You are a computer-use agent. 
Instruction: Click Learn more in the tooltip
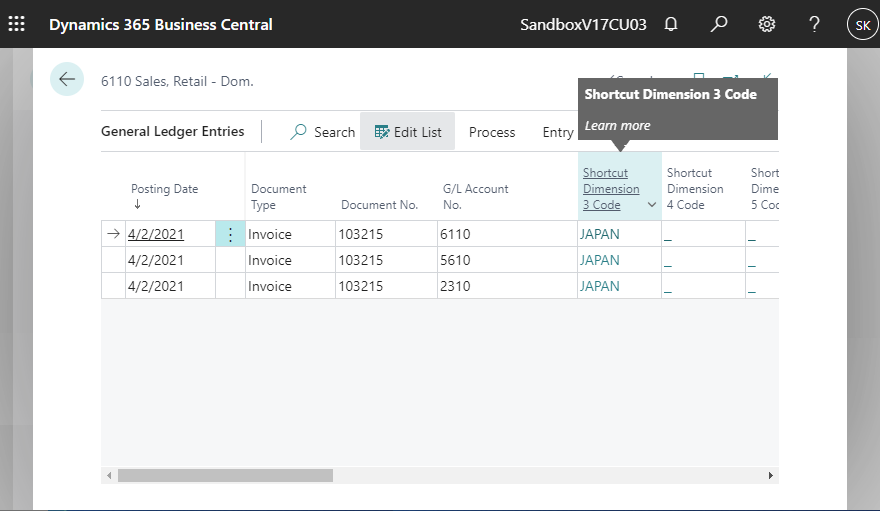click(x=617, y=126)
